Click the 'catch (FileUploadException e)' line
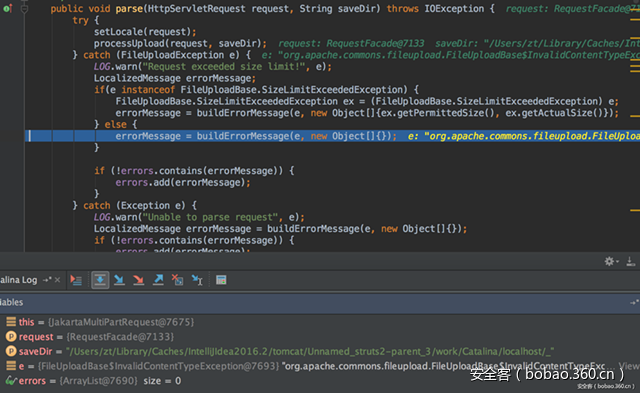 pos(162,55)
